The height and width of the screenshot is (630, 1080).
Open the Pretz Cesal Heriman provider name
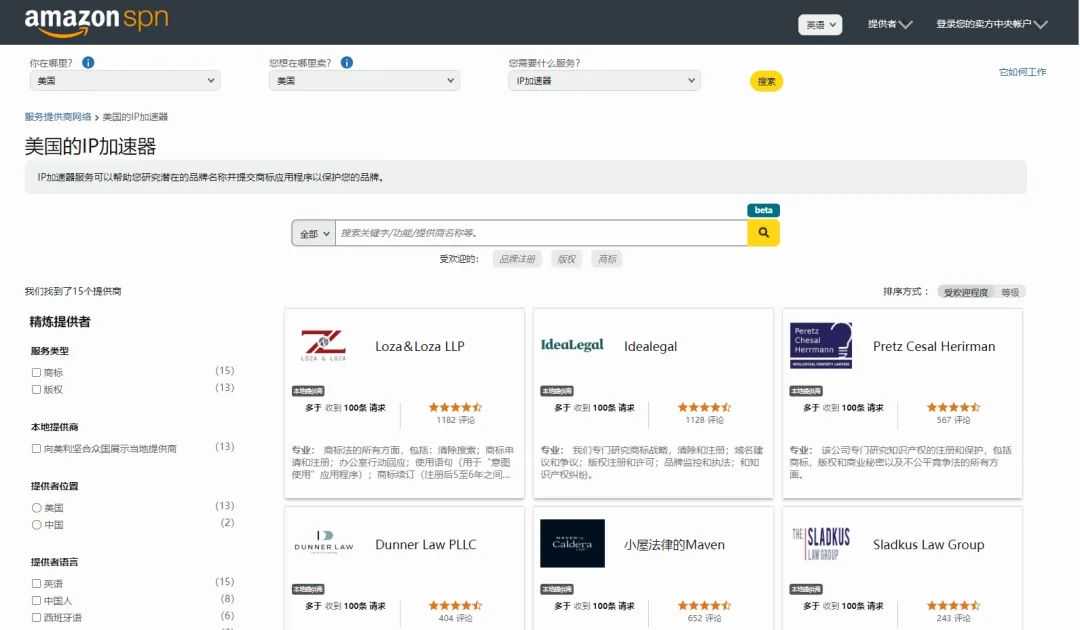(934, 346)
